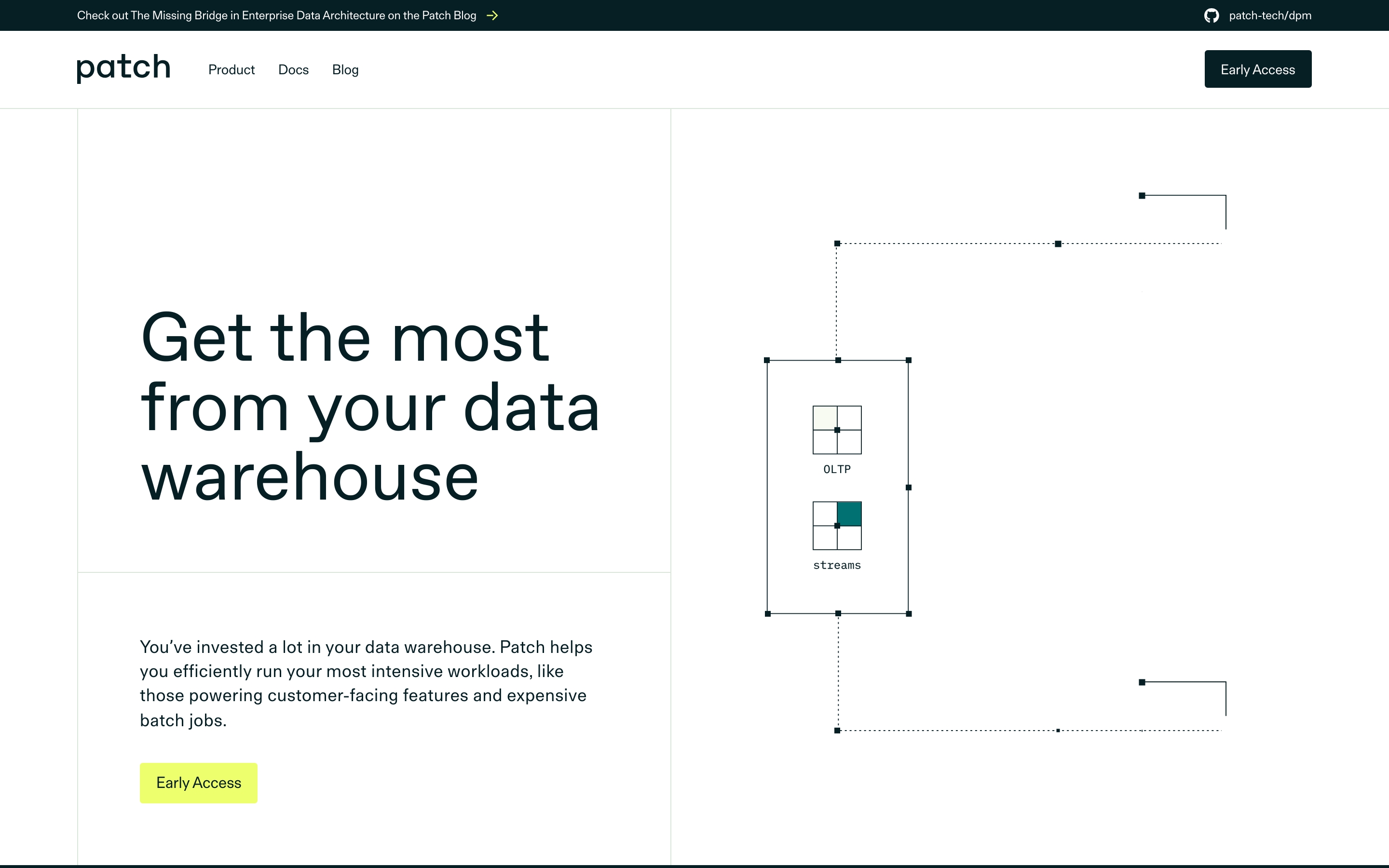Click the arrow icon in announcement banner
The image size is (1389, 868).
coord(492,15)
